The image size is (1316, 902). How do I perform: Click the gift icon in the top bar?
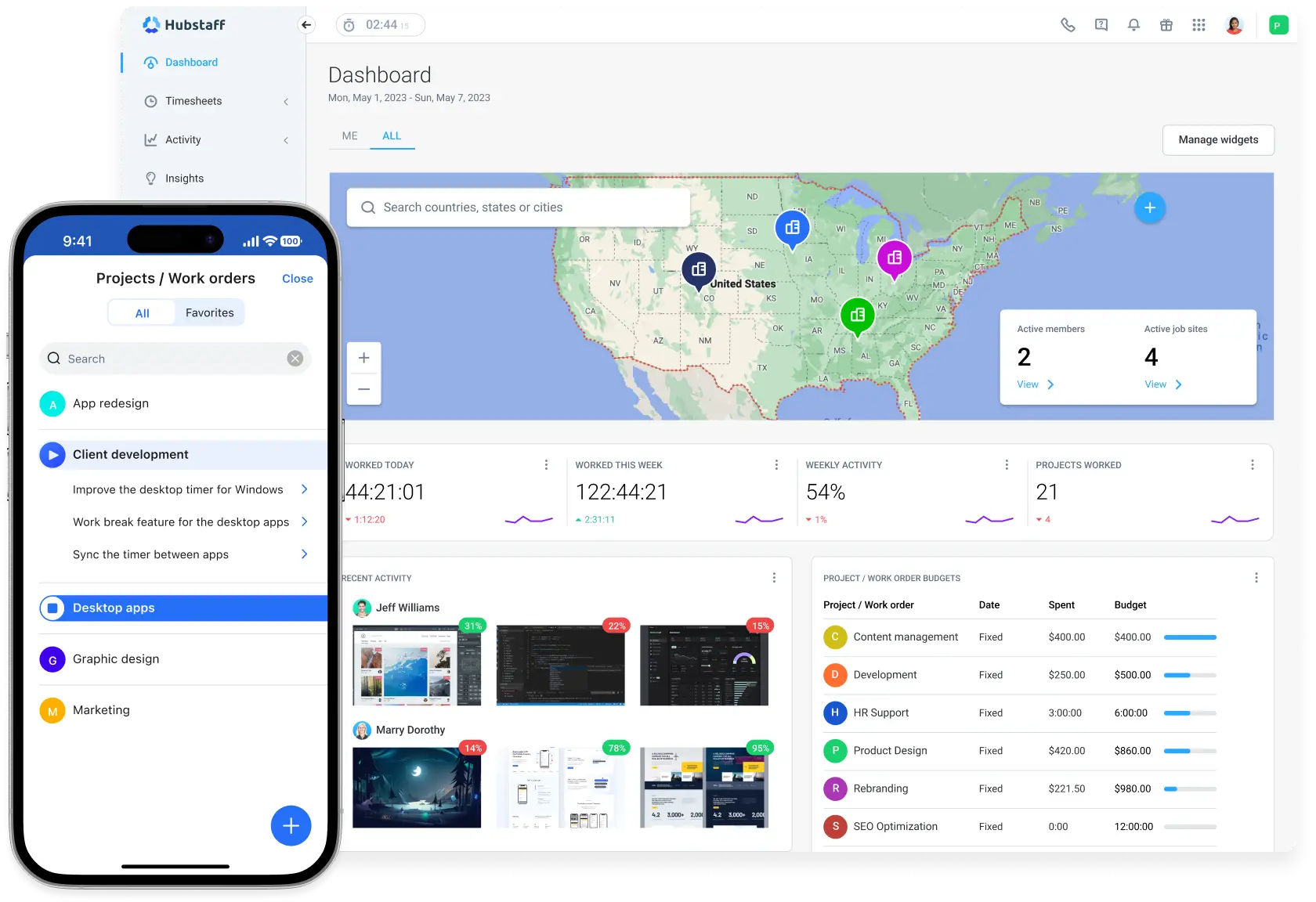click(1166, 24)
